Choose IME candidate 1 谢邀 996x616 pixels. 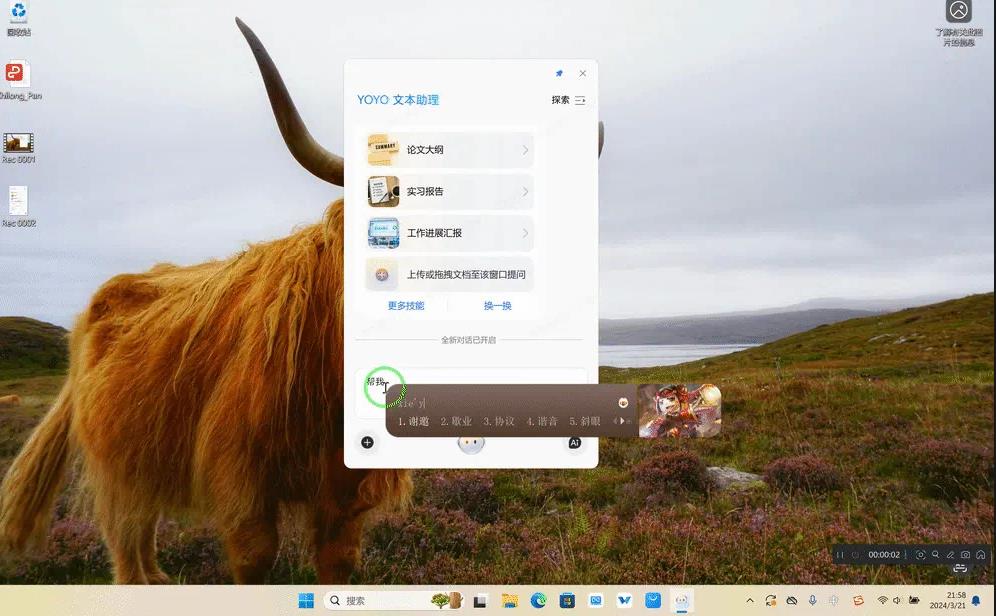413,421
